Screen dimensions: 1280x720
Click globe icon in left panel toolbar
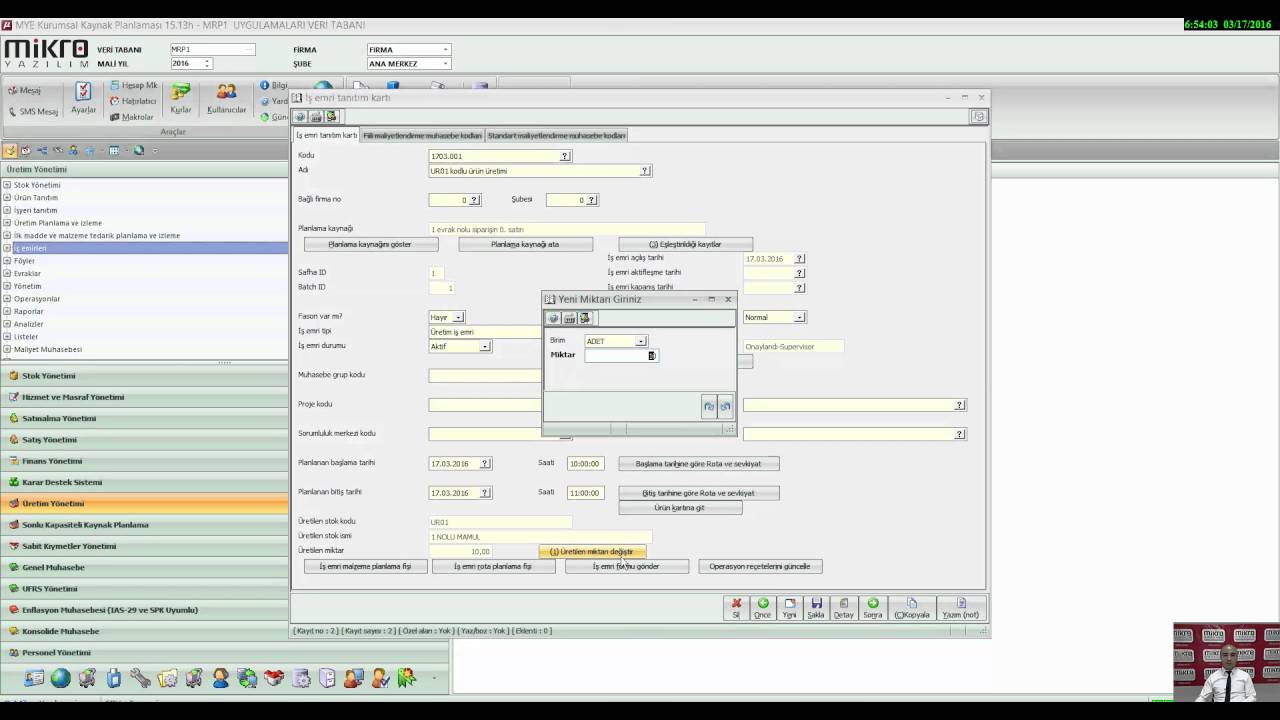(138, 150)
